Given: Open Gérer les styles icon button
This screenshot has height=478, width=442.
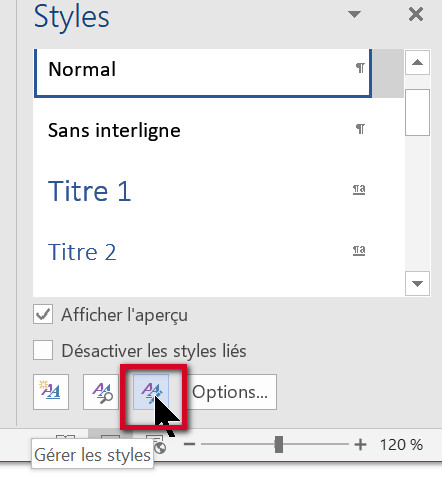Looking at the screenshot, I should pyautogui.click(x=151, y=392).
